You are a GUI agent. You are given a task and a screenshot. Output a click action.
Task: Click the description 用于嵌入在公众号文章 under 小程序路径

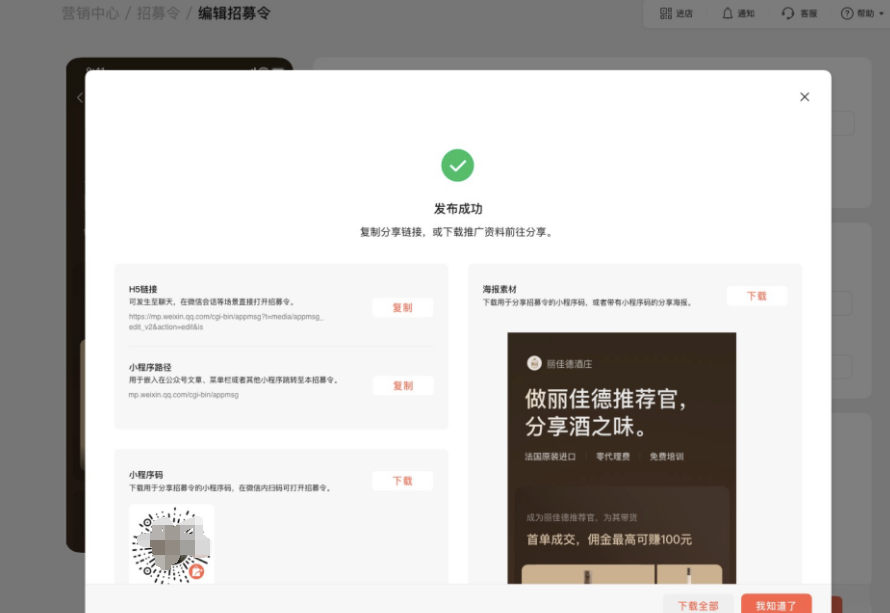click(x=234, y=380)
